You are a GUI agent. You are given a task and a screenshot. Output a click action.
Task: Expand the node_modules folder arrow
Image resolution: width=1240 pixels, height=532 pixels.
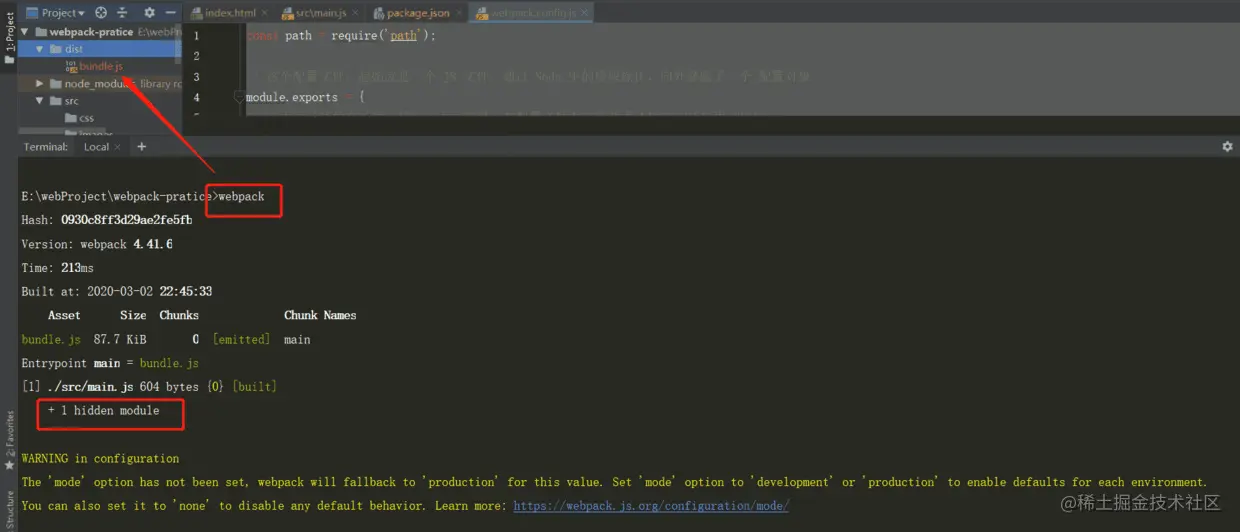[x=40, y=84]
